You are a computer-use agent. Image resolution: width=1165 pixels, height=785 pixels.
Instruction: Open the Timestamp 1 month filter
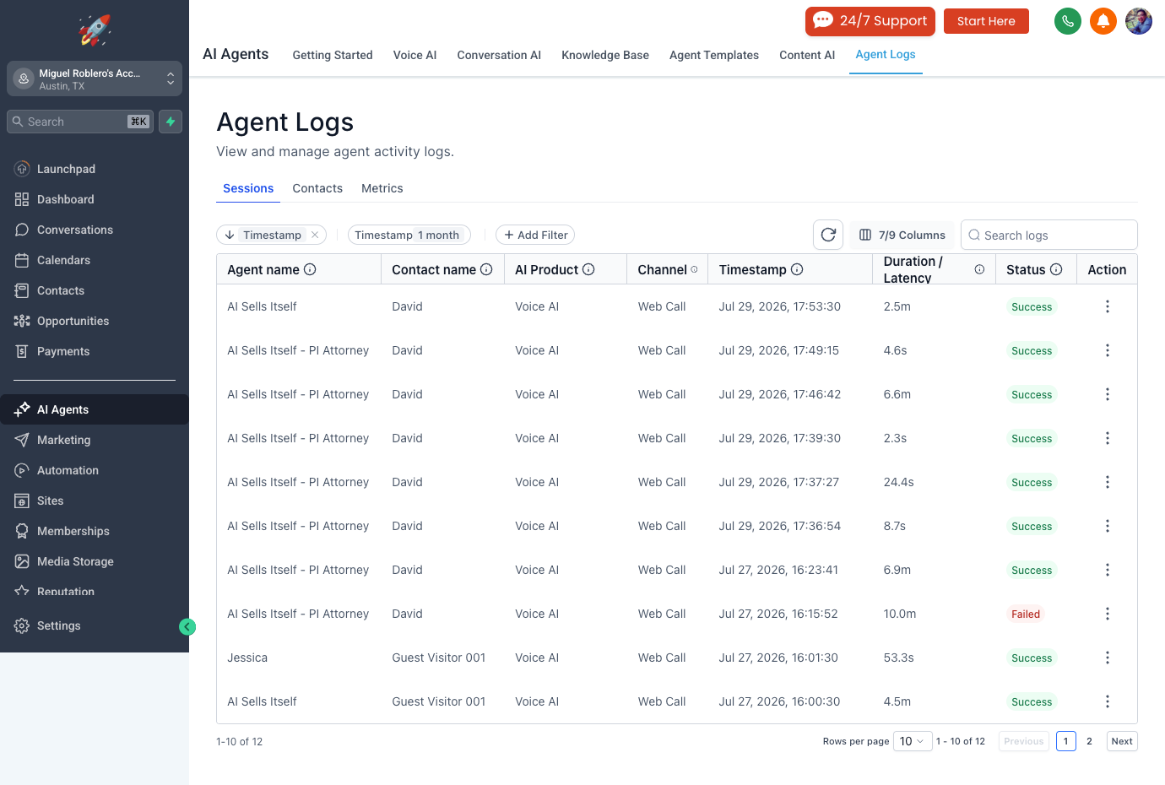pyautogui.click(x=408, y=235)
